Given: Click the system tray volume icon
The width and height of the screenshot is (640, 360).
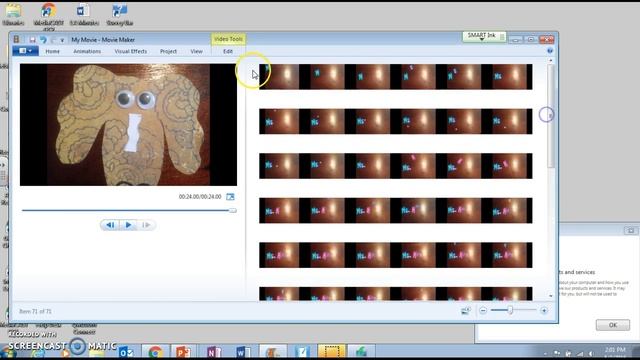Looking at the screenshot, I should [x=591, y=353].
